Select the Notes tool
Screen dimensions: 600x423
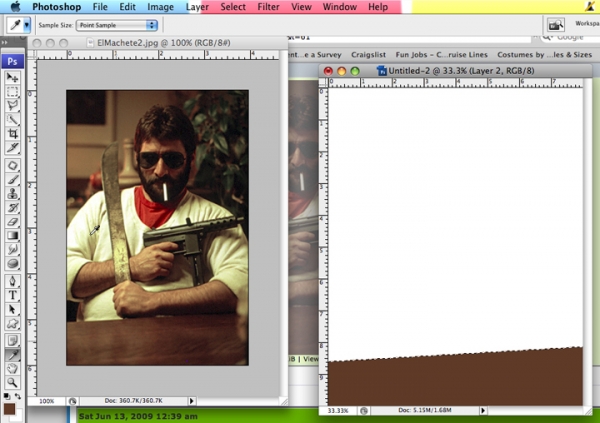click(12, 340)
